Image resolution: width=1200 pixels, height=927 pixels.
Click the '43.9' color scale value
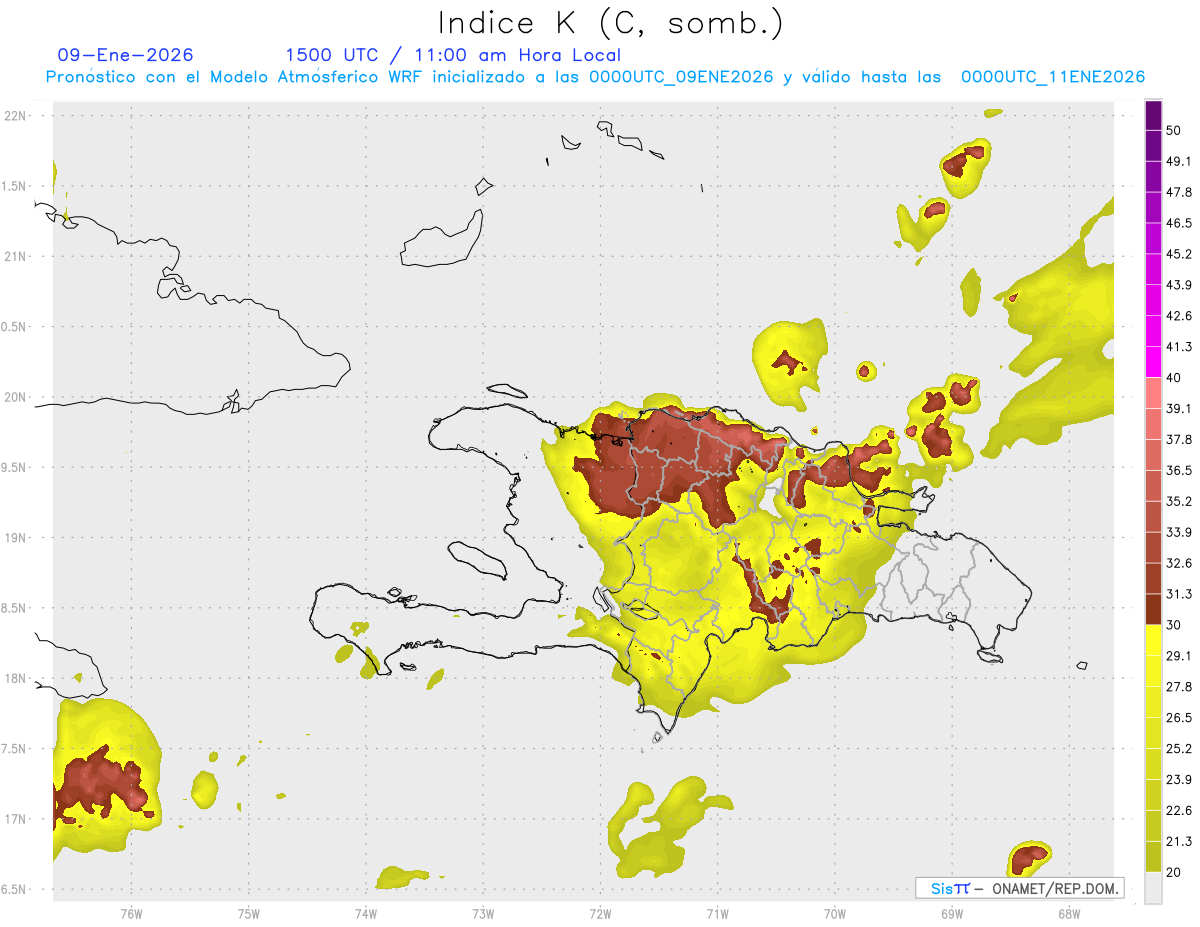pyautogui.click(x=1179, y=285)
